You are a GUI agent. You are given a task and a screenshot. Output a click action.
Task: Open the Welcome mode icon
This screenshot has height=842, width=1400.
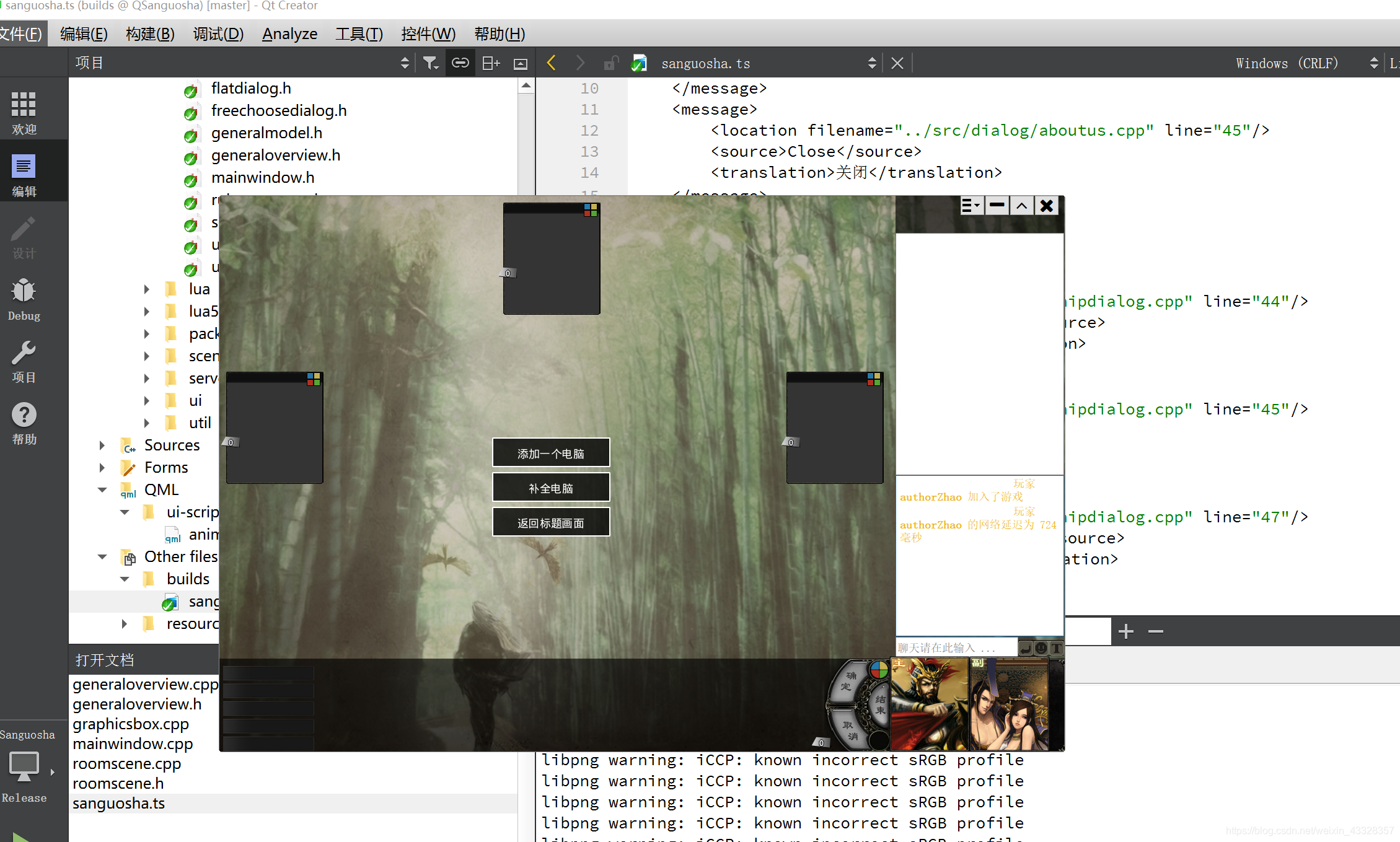point(24,113)
